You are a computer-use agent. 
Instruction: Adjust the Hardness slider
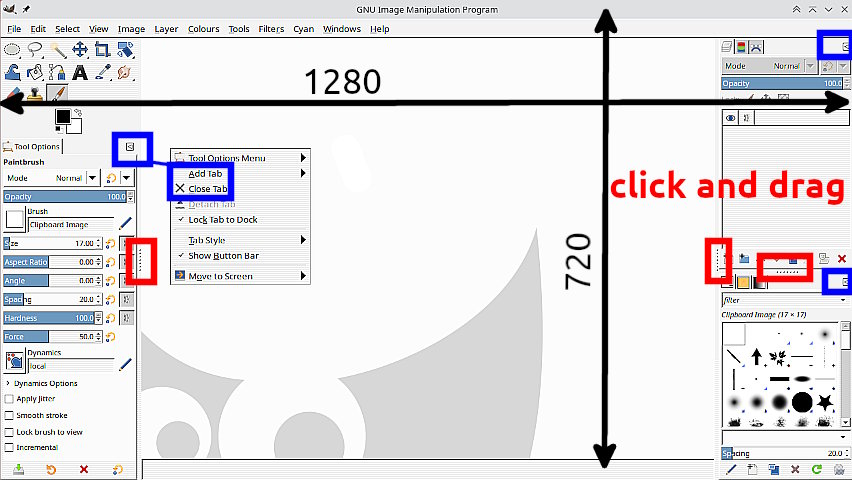coord(53,318)
